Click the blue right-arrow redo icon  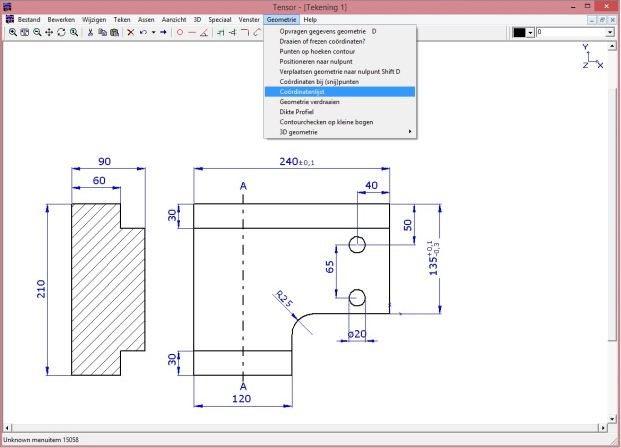click(163, 32)
